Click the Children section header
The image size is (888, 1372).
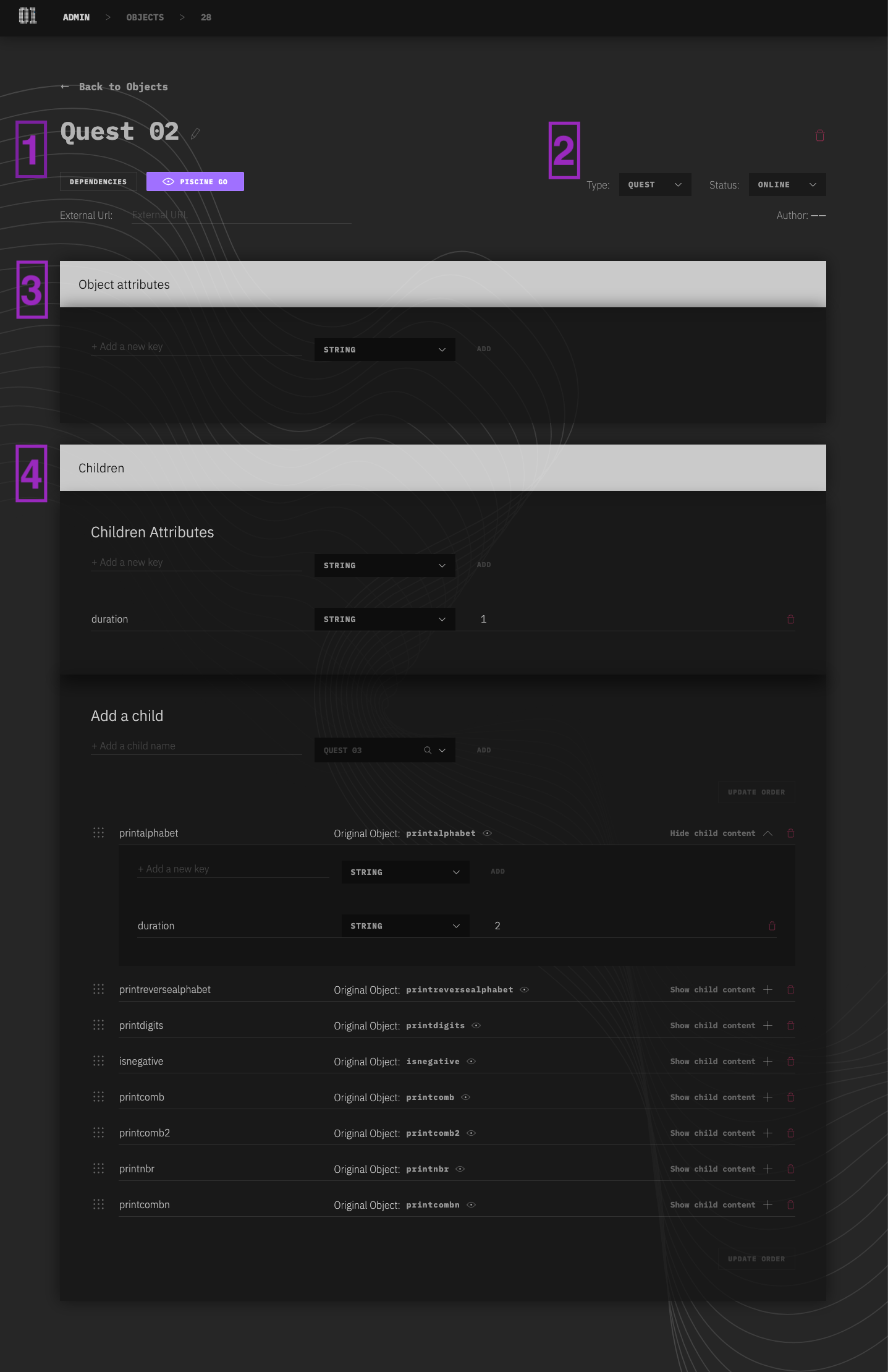pos(443,468)
